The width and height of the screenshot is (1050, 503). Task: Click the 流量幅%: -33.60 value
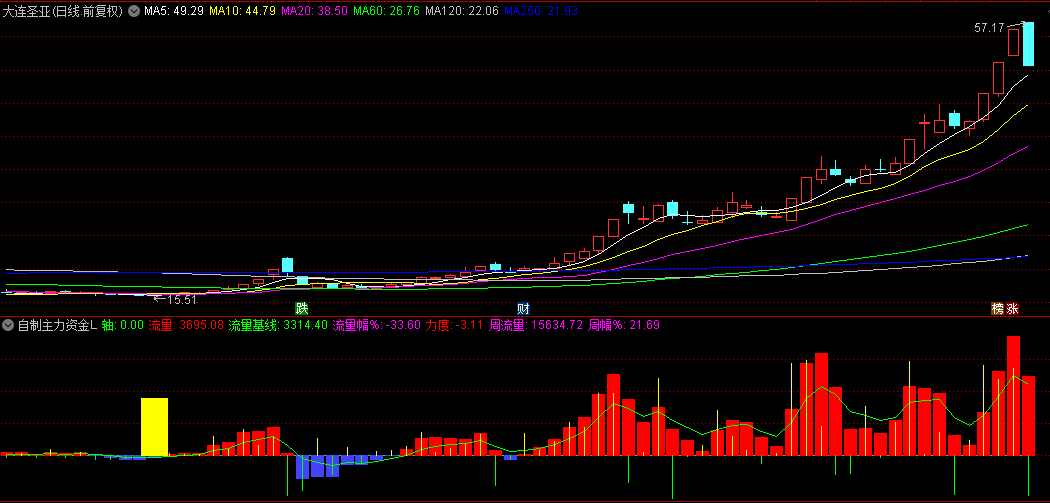(x=376, y=326)
